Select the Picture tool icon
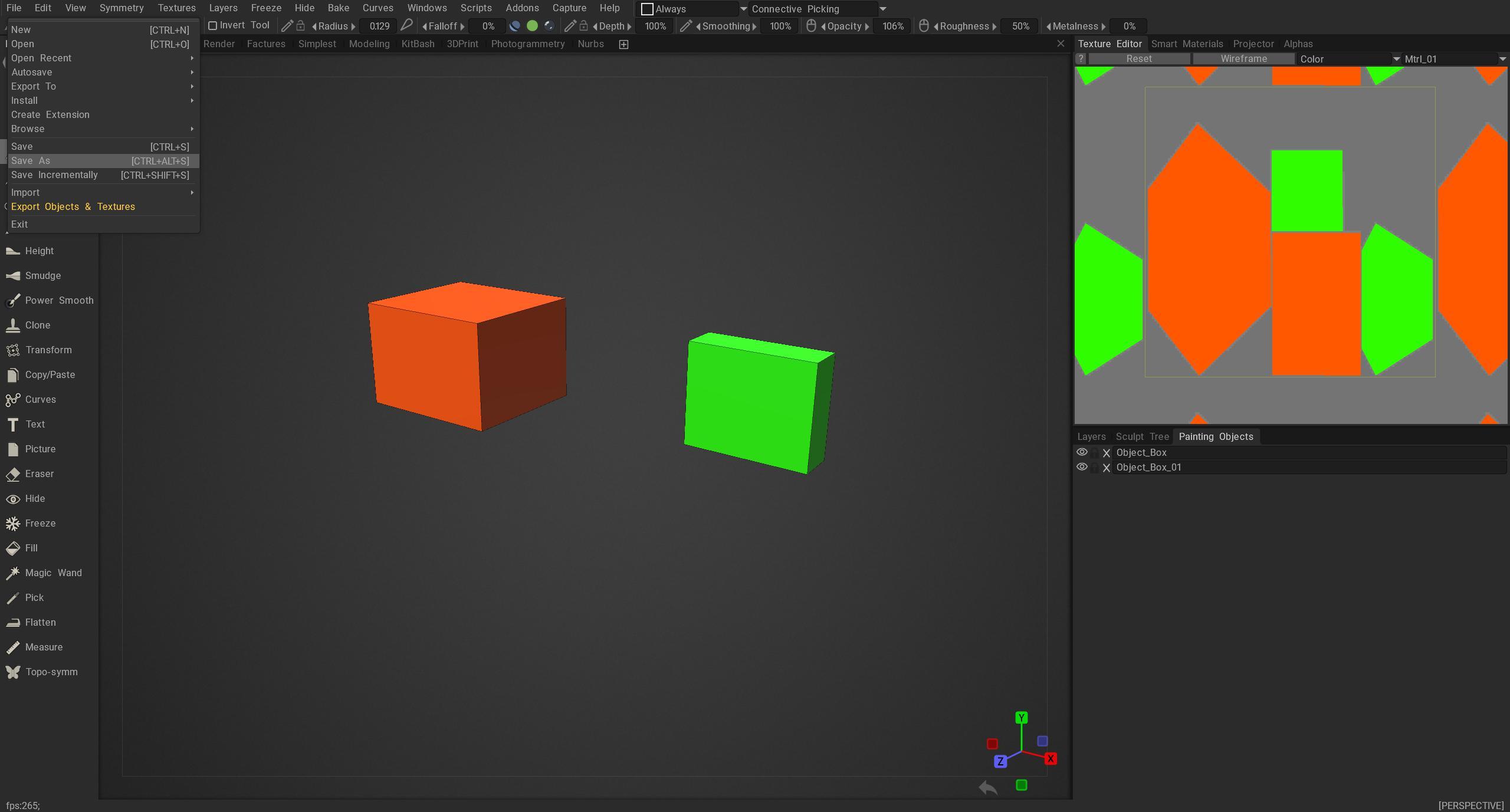 click(12, 449)
